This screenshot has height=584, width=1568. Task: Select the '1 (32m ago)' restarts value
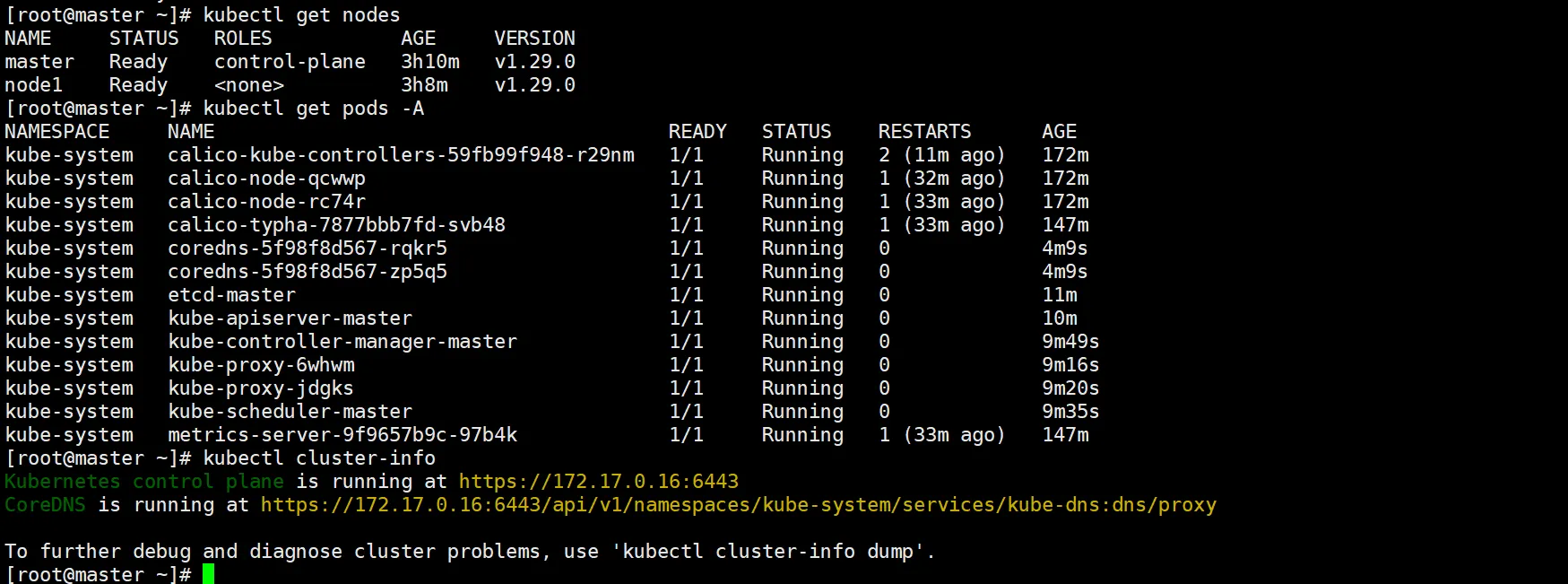click(x=941, y=179)
